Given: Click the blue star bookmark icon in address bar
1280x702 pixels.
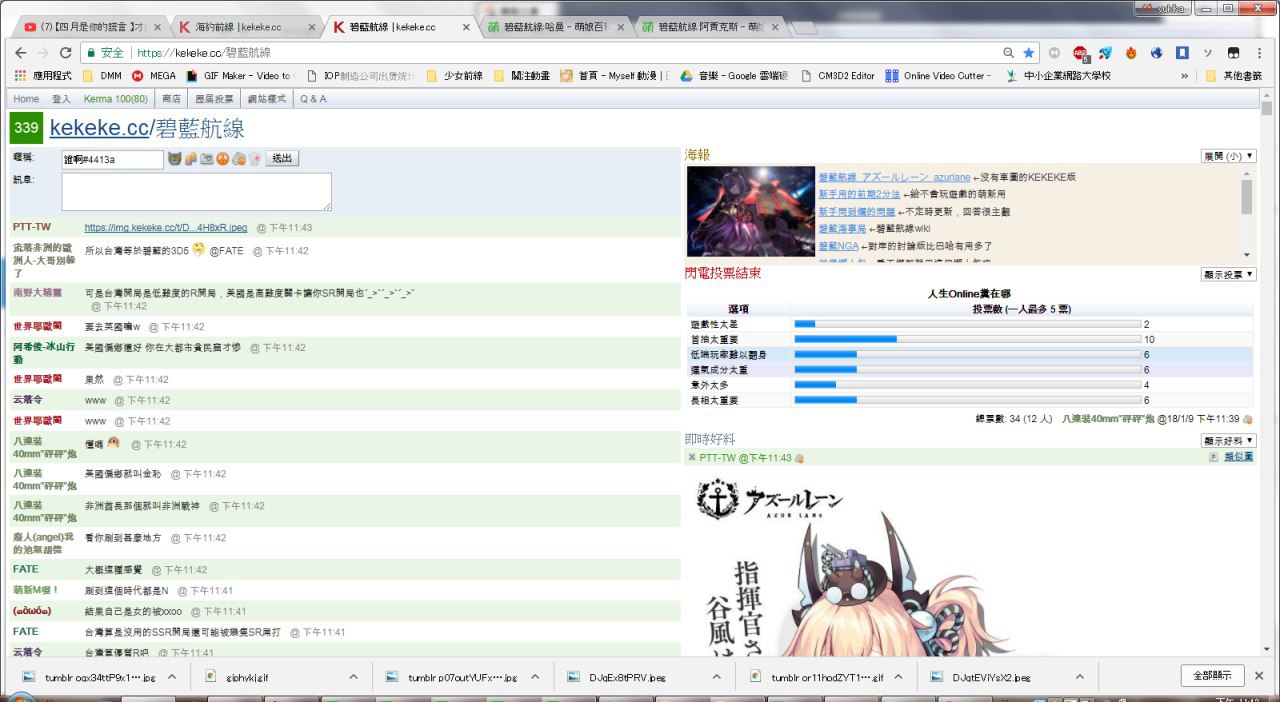Looking at the screenshot, I should 1028,53.
